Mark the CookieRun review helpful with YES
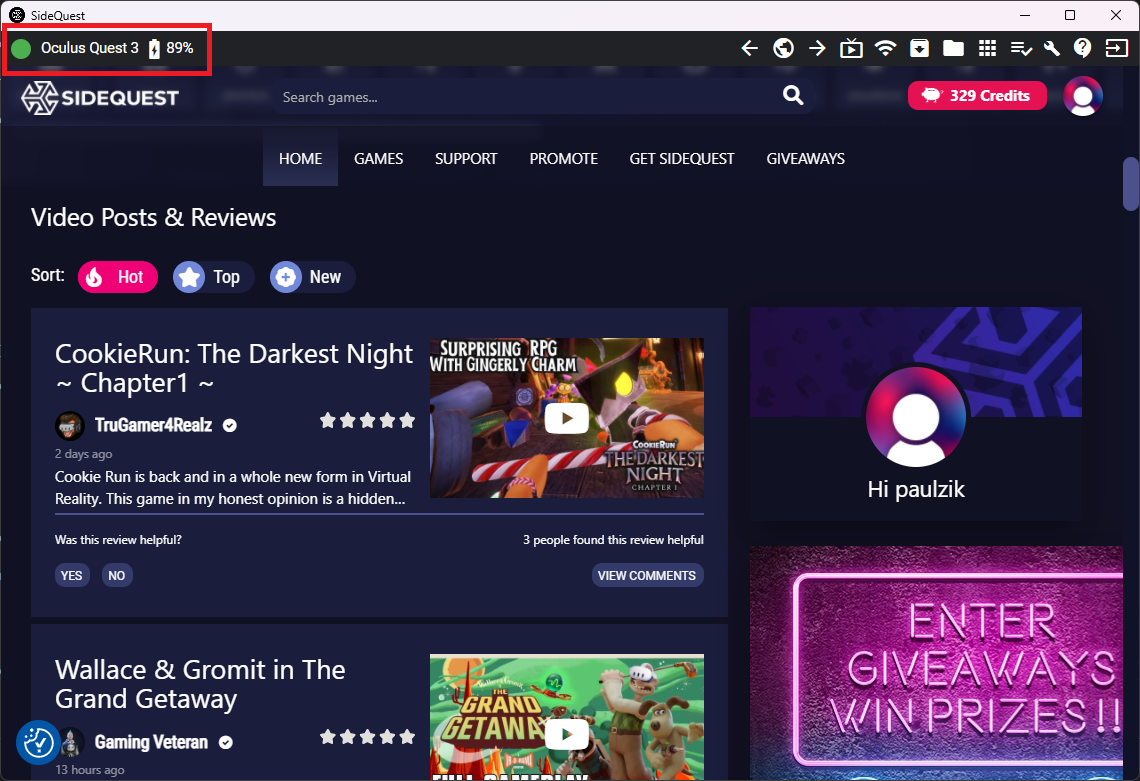Screen dimensions: 1140x781 (71, 575)
